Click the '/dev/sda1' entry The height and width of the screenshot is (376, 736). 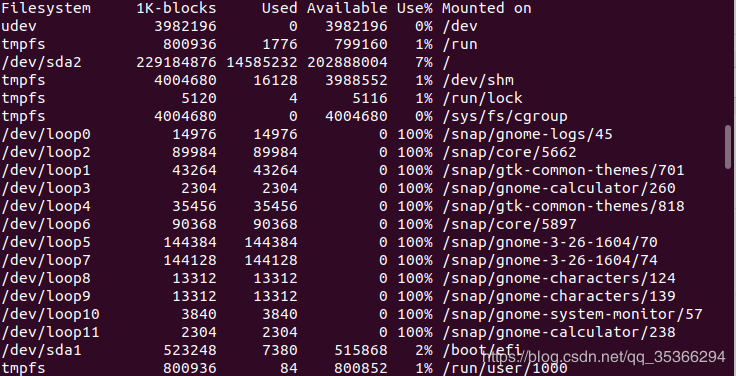pos(41,350)
